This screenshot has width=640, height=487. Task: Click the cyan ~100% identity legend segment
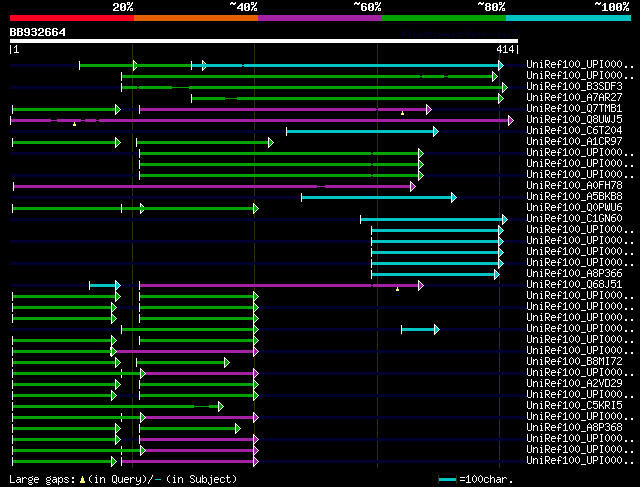[569, 18]
